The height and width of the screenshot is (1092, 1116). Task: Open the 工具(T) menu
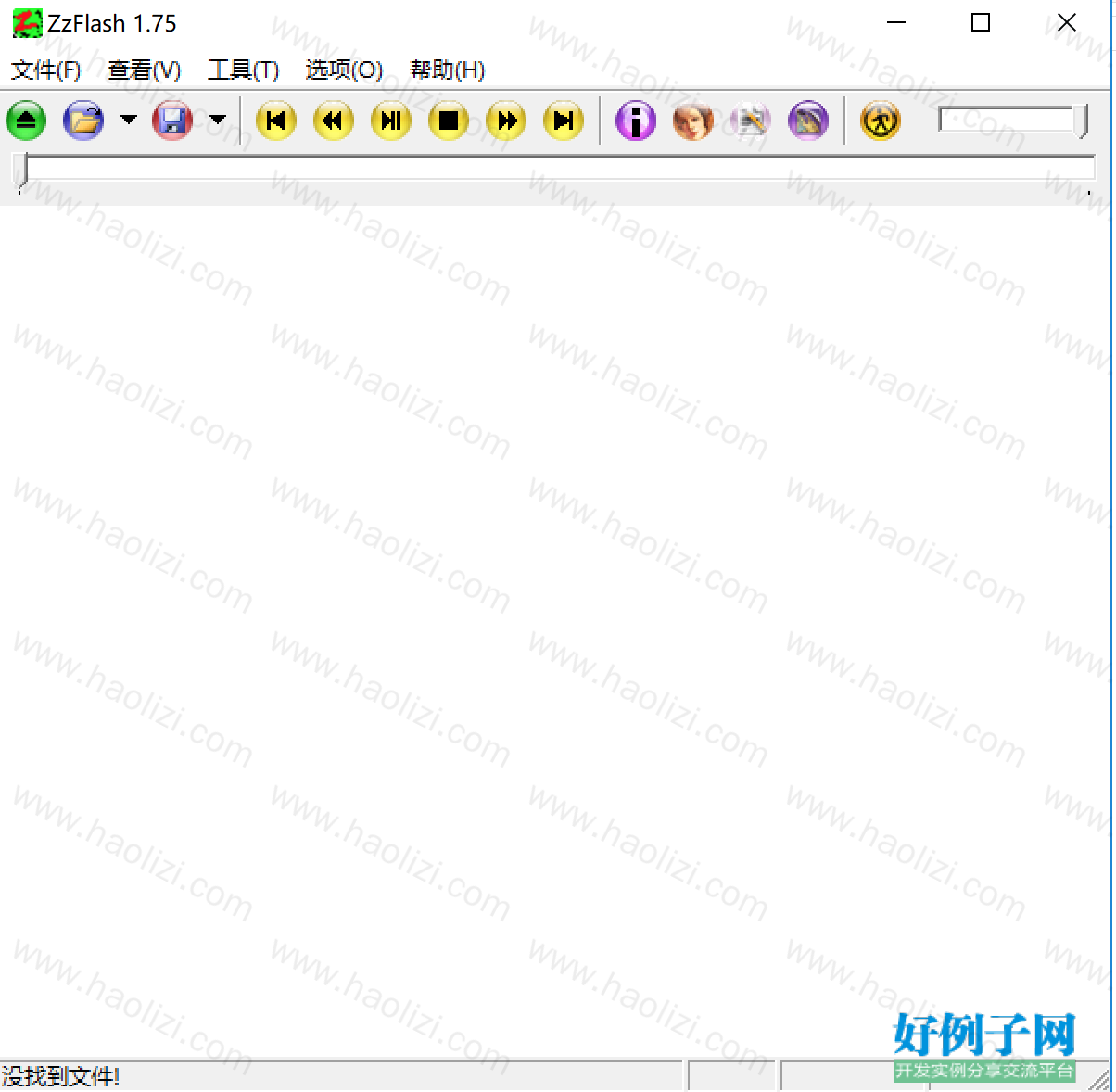click(243, 70)
